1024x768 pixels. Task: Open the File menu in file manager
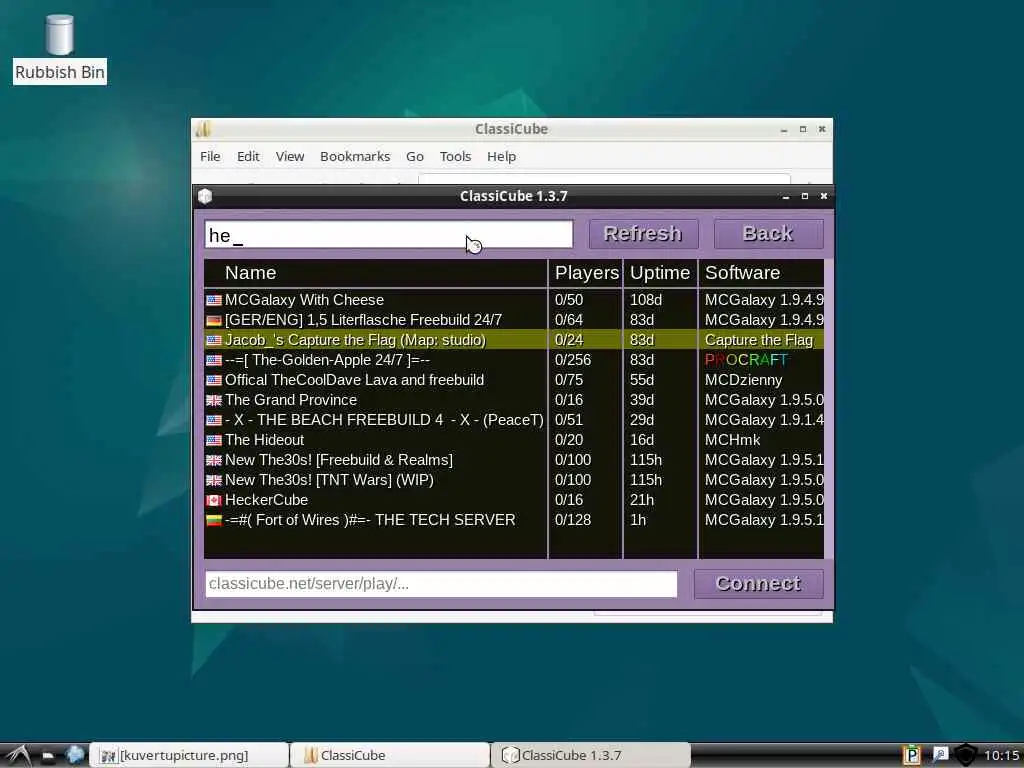coord(210,157)
